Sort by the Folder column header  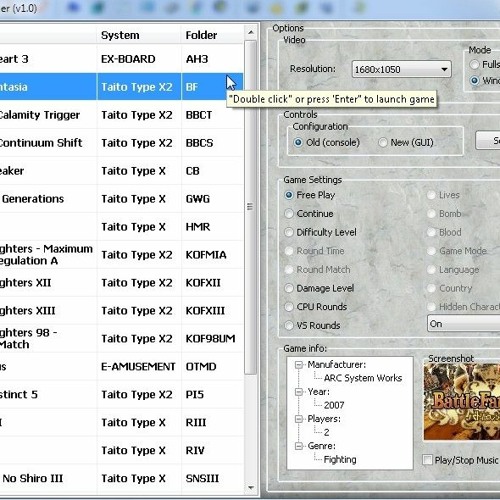click(212, 35)
